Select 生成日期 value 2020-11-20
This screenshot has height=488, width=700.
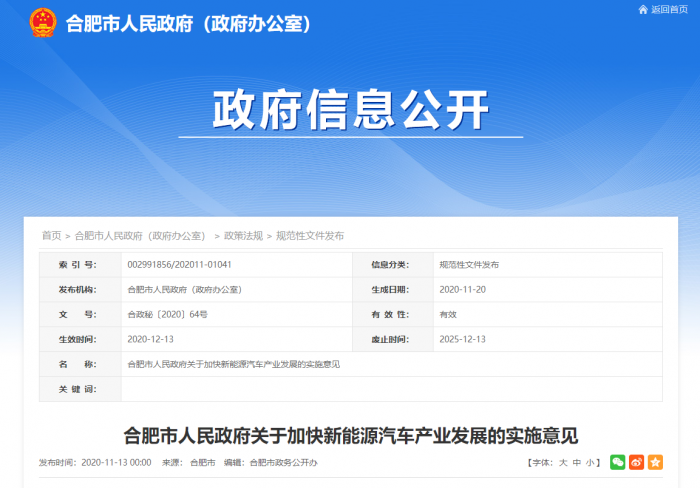click(462, 289)
